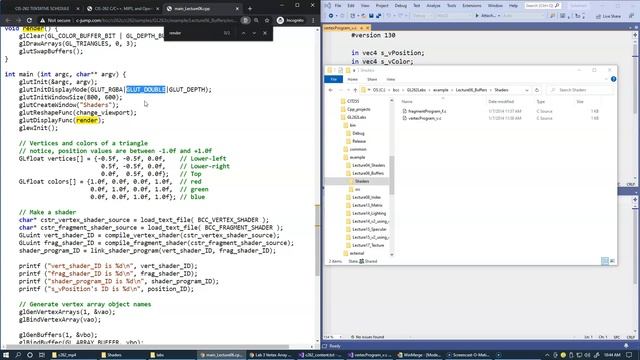Click Navigate Backward in Visual Studio toolbar
This screenshot has height=360, width=640.
[331, 16]
